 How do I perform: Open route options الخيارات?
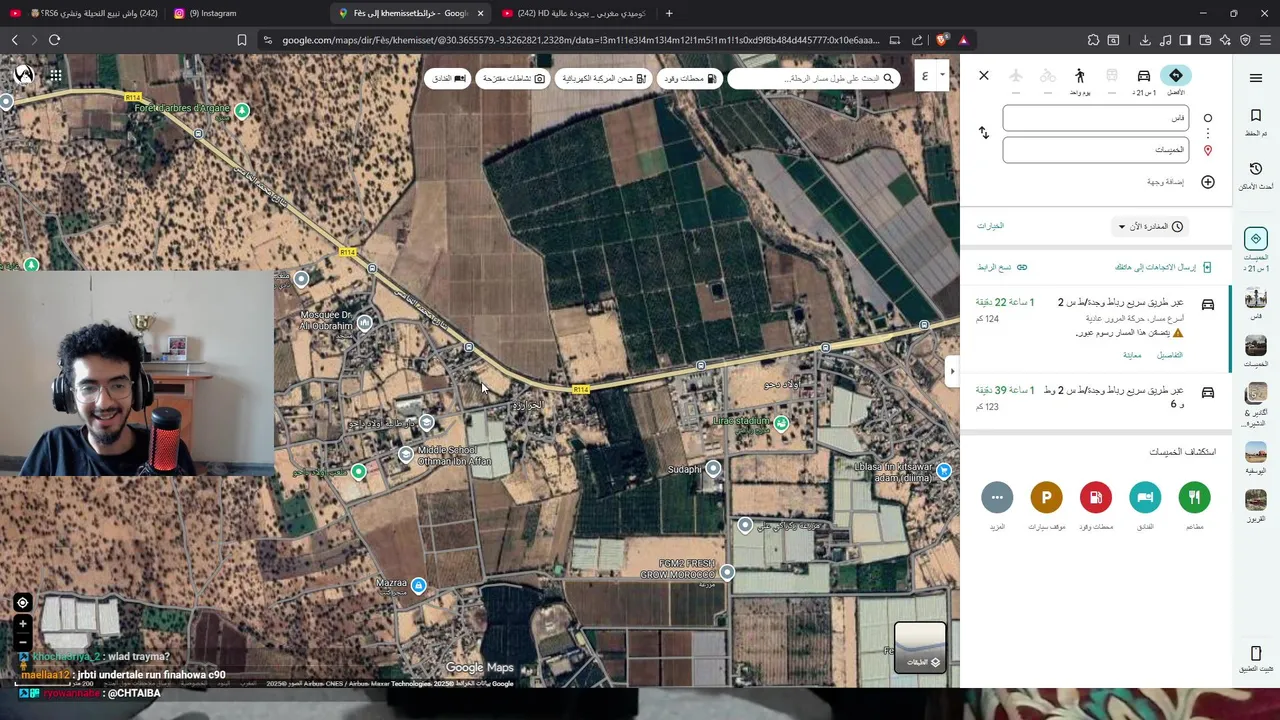[x=990, y=227]
